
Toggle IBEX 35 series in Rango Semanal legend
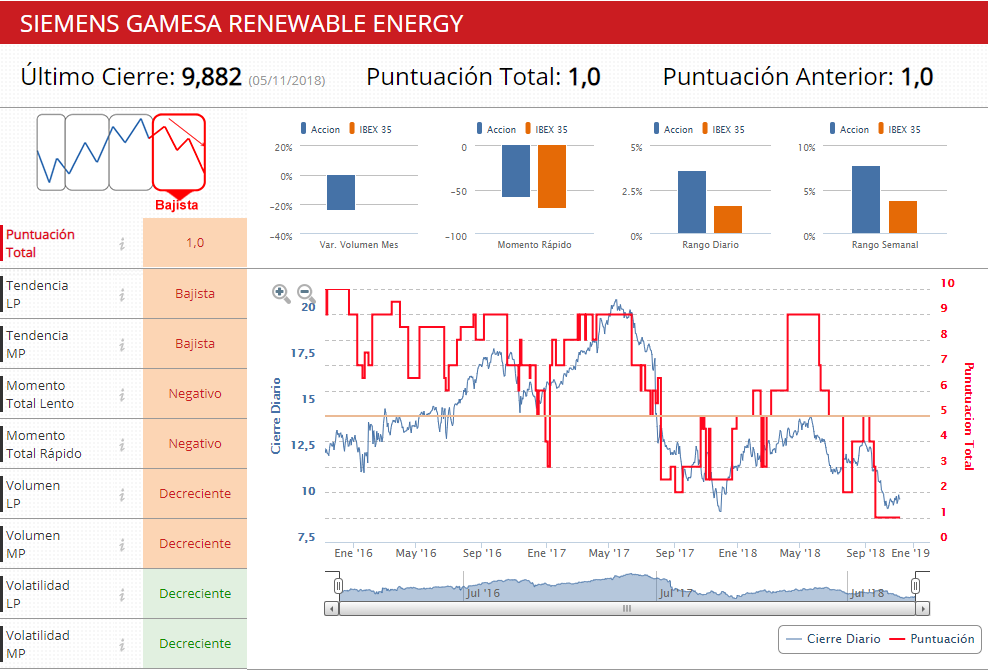[x=899, y=129]
